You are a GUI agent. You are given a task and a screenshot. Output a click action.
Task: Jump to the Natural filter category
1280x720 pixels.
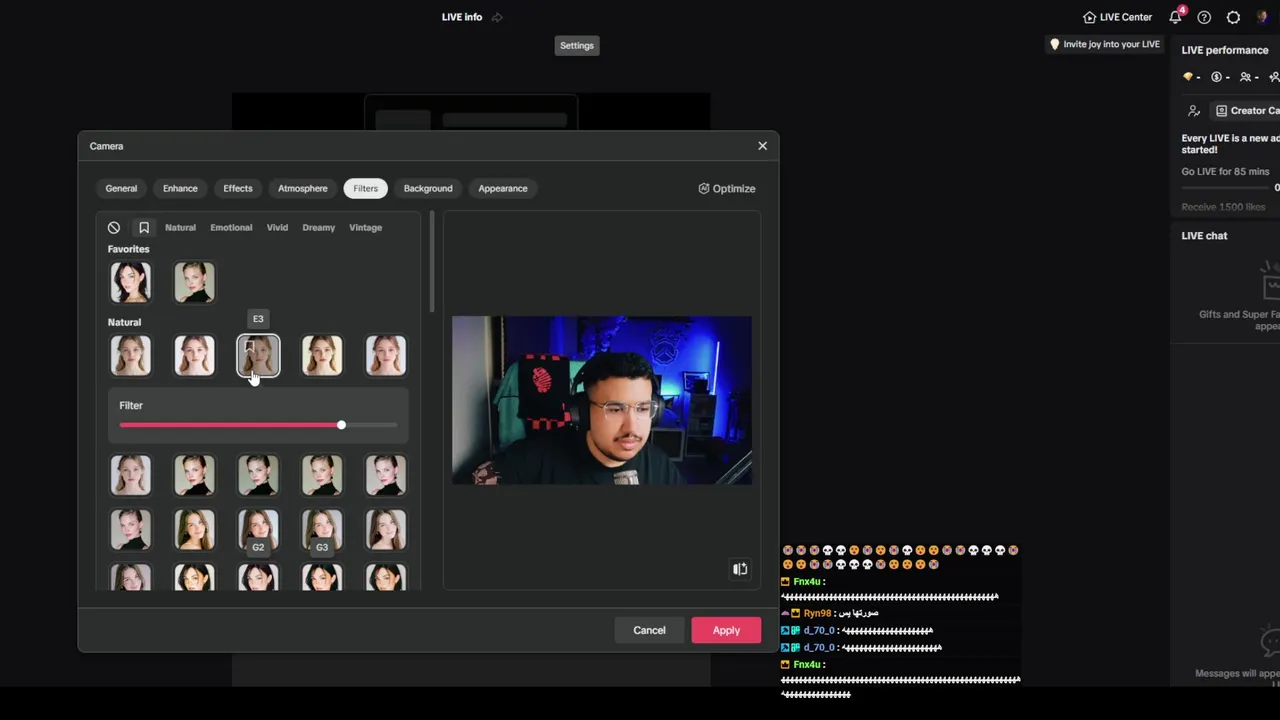(180, 228)
